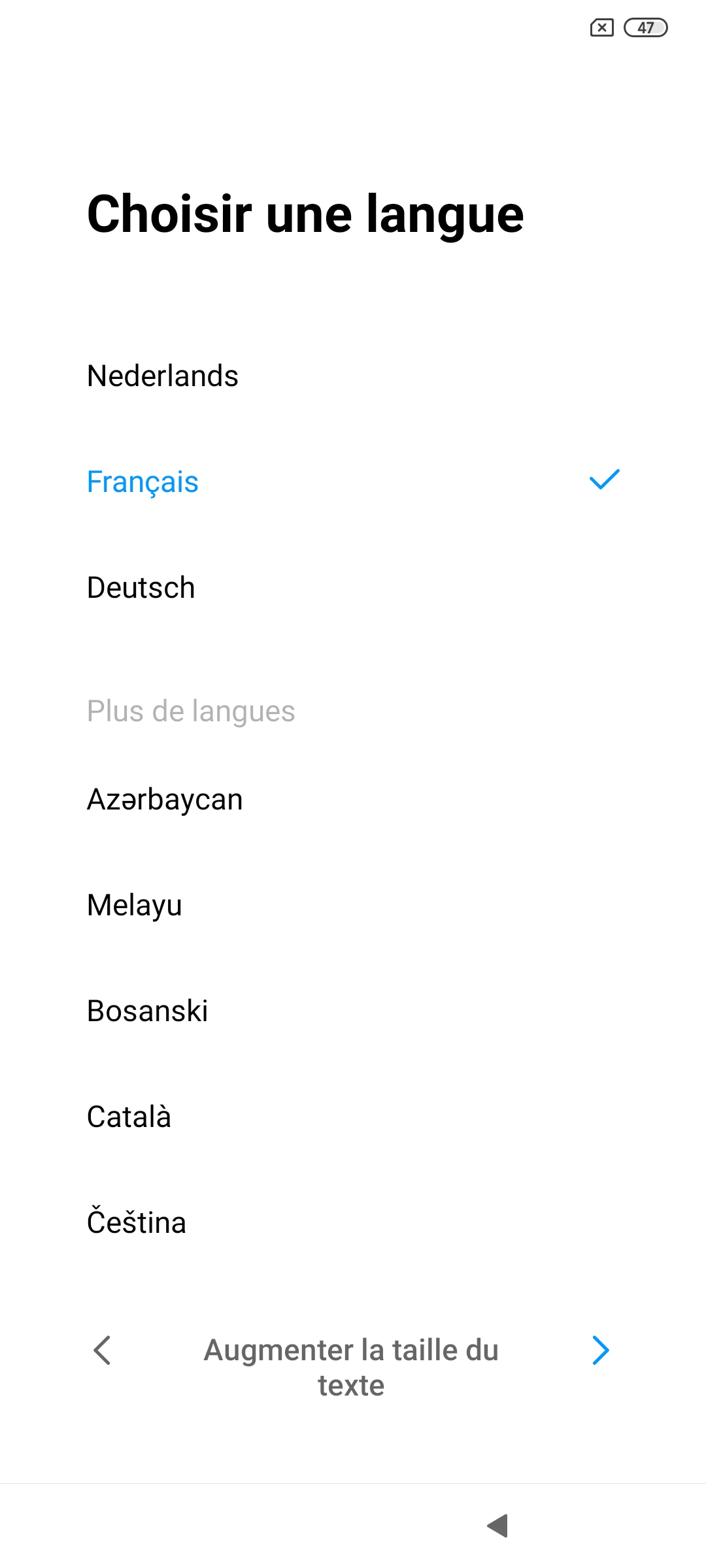Image resolution: width=706 pixels, height=1568 pixels.
Task: Tap 'Augmenter la taille du texte'
Action: [x=351, y=1367]
